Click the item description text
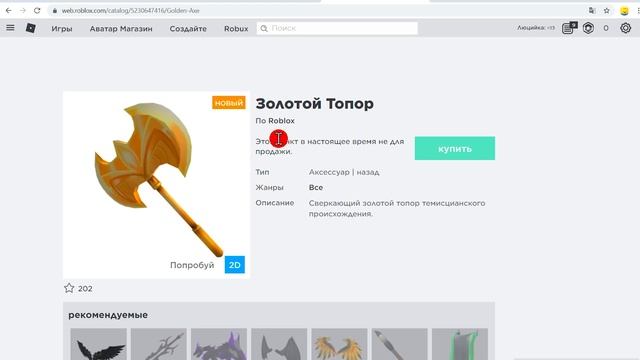The height and width of the screenshot is (360, 640). click(x=397, y=208)
